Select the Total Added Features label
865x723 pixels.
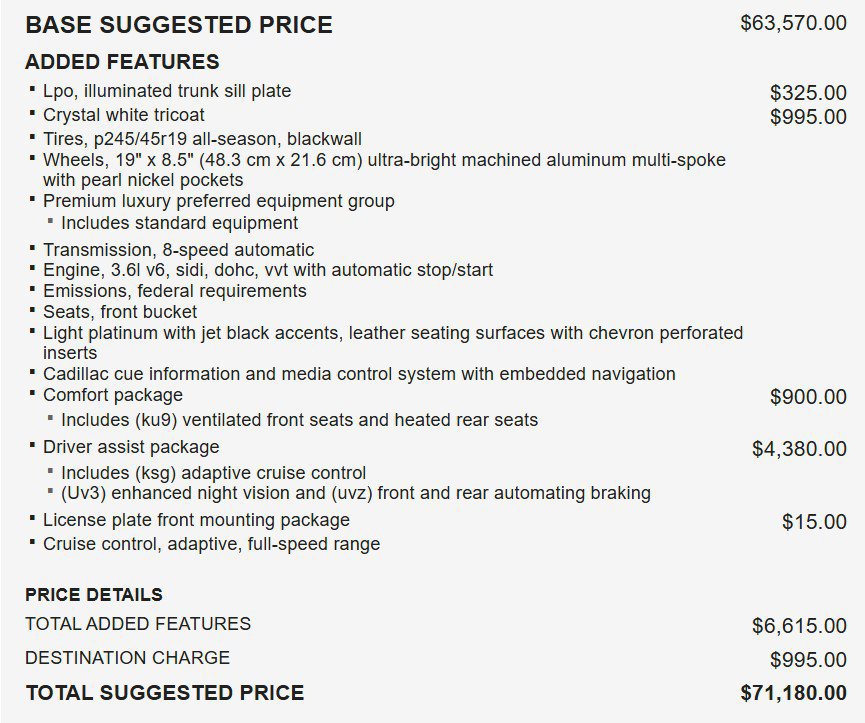point(138,624)
